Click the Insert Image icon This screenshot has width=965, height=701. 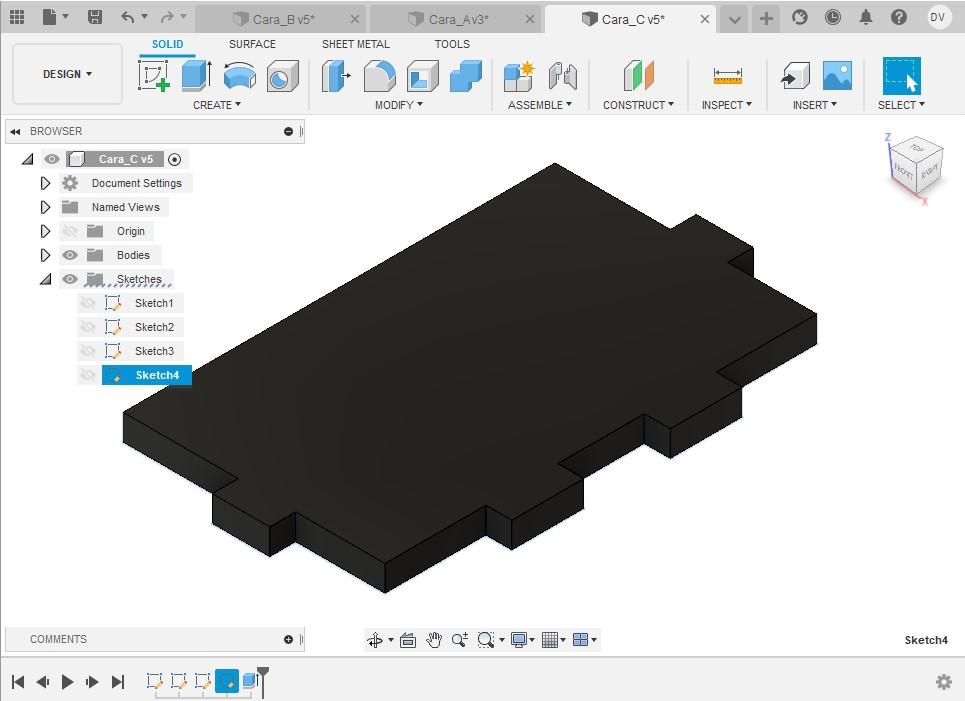point(838,76)
